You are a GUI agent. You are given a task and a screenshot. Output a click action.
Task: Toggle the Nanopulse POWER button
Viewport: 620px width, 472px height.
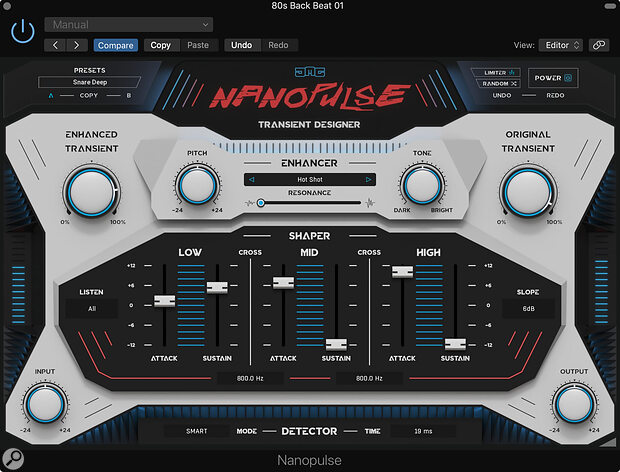click(x=553, y=78)
